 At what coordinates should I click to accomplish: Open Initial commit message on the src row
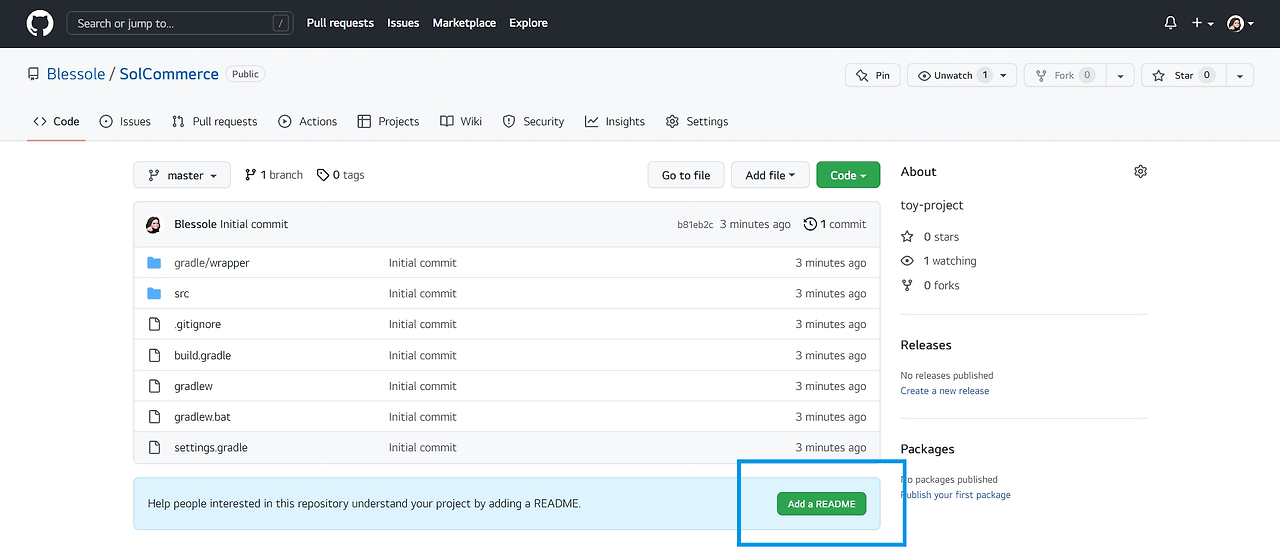pos(423,294)
